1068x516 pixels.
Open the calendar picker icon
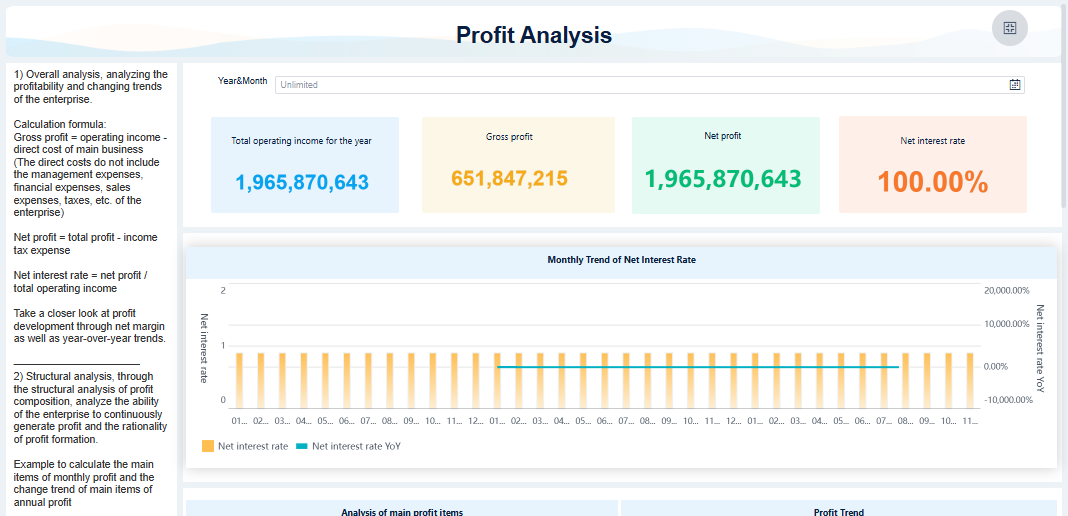[x=1015, y=85]
